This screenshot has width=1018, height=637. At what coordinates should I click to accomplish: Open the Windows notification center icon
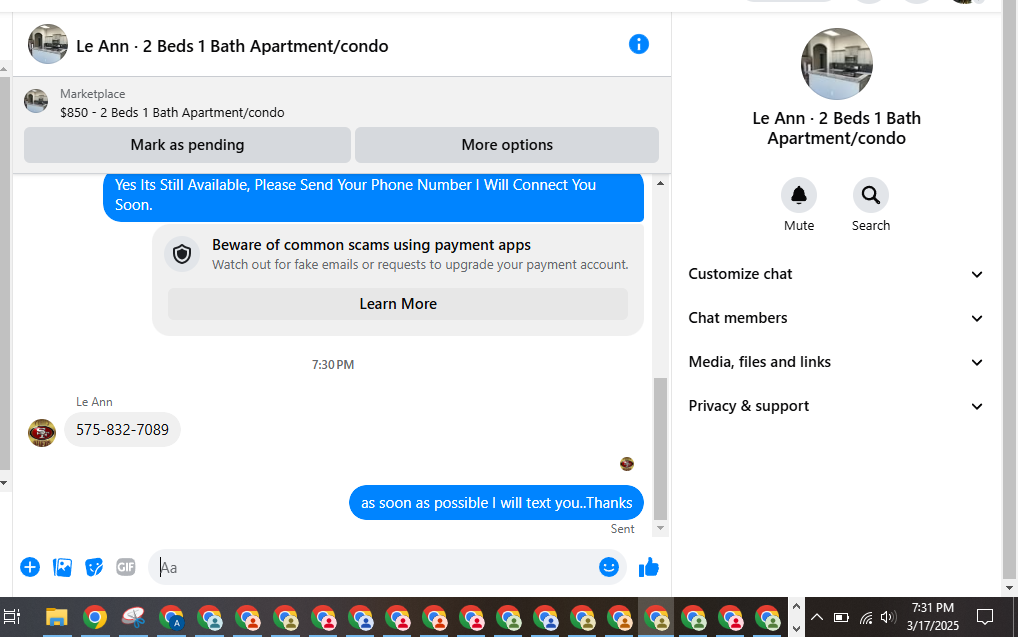(x=985, y=617)
